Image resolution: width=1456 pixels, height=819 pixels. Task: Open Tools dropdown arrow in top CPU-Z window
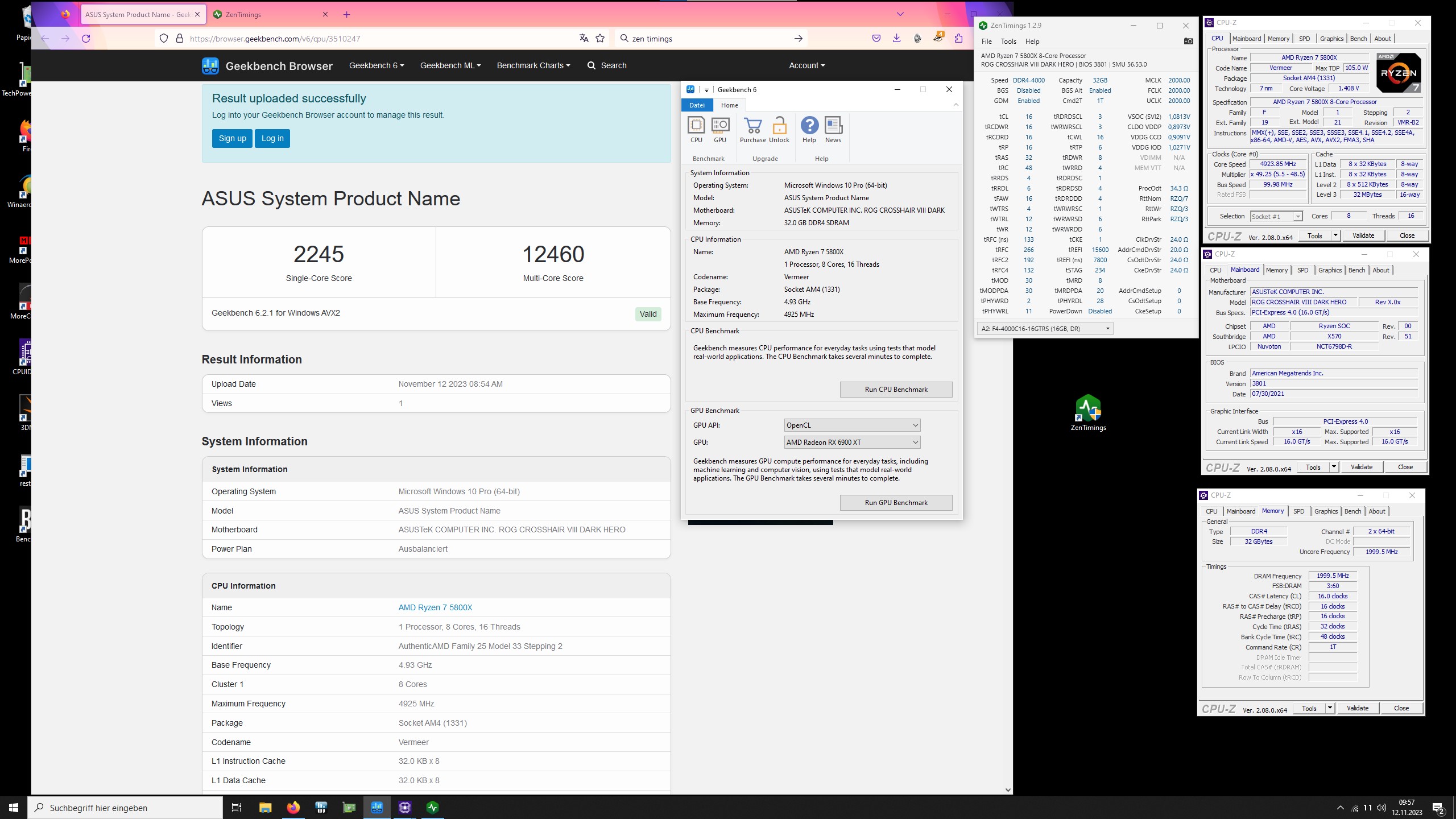tap(1335, 235)
